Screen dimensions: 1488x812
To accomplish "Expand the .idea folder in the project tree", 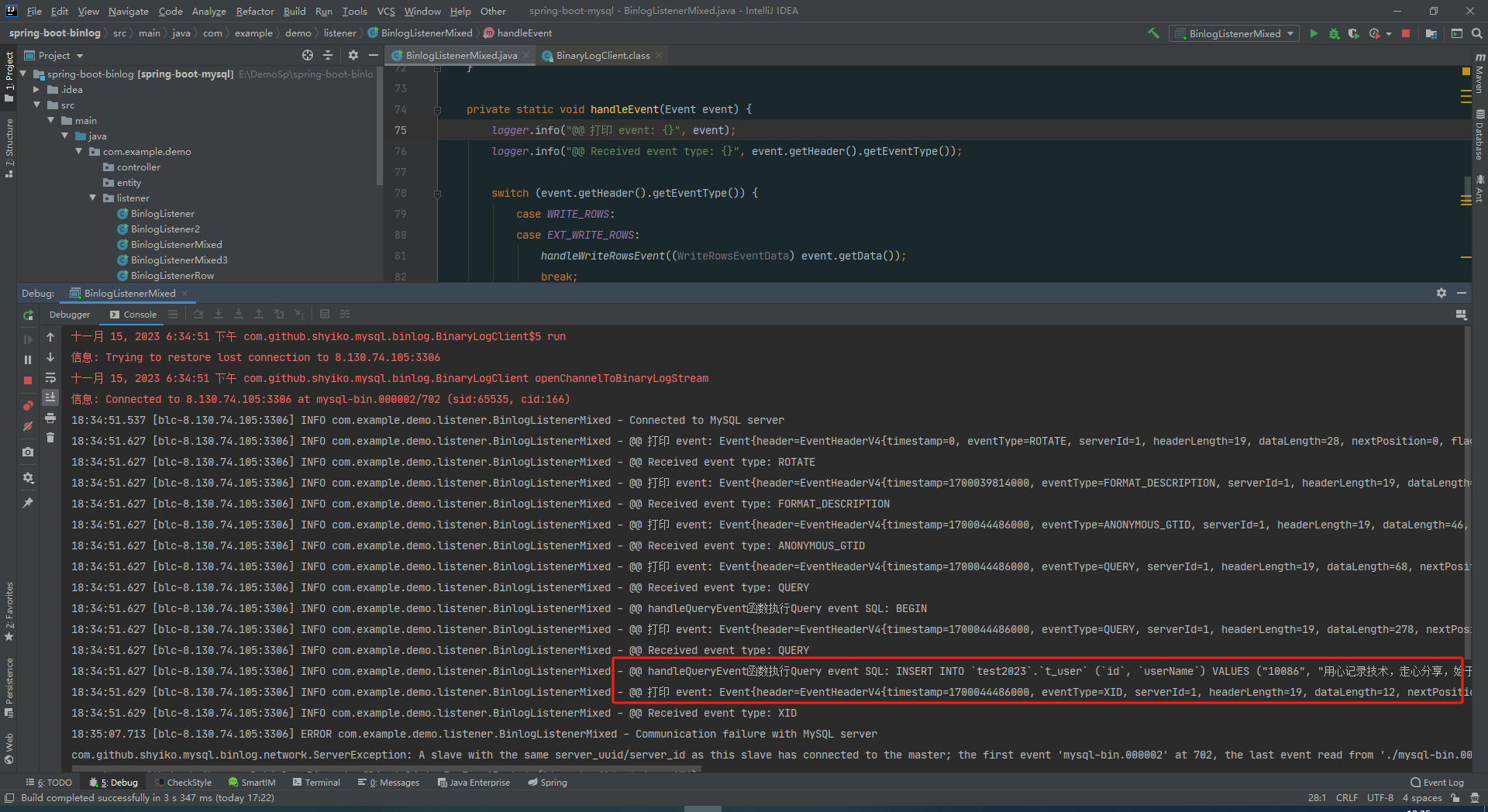I will point(36,90).
